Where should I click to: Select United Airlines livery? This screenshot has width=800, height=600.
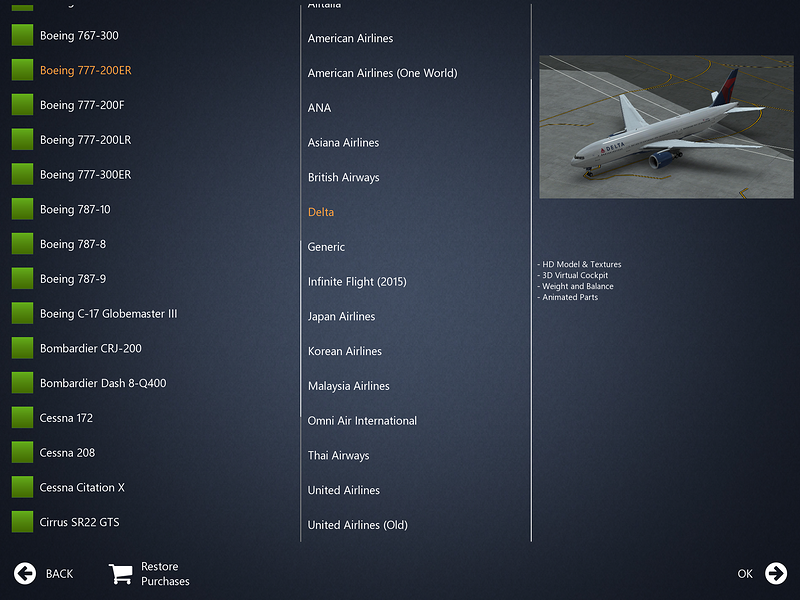(x=344, y=490)
